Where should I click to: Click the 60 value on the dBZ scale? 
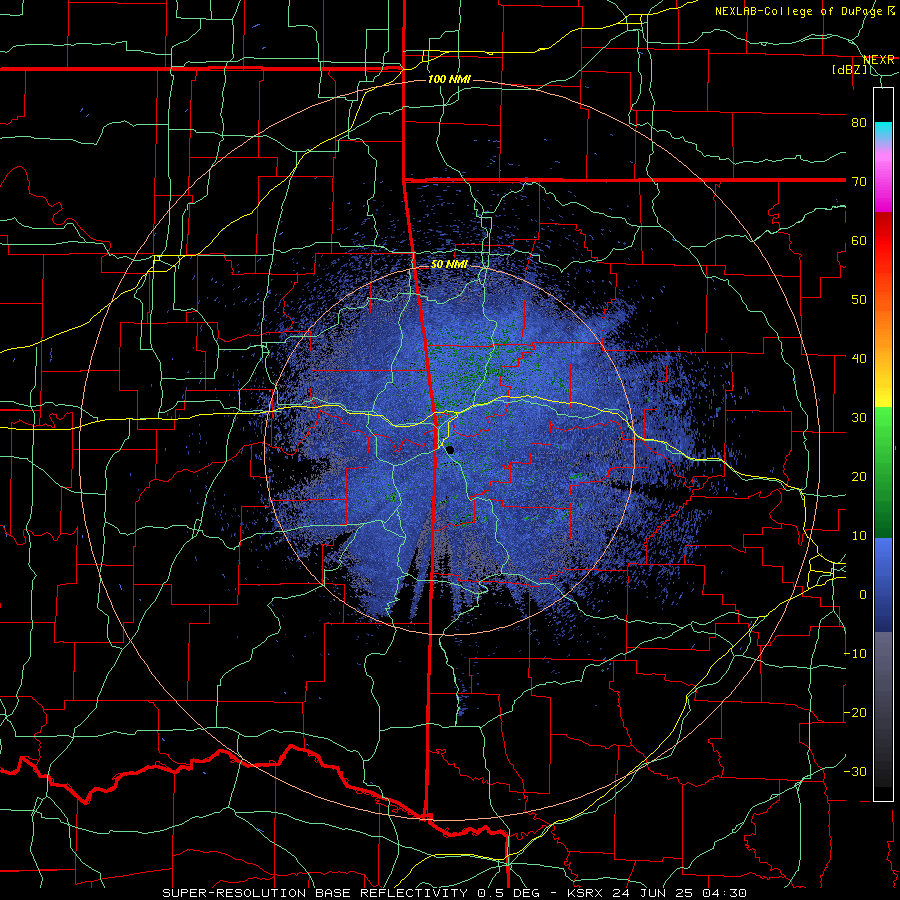(859, 240)
